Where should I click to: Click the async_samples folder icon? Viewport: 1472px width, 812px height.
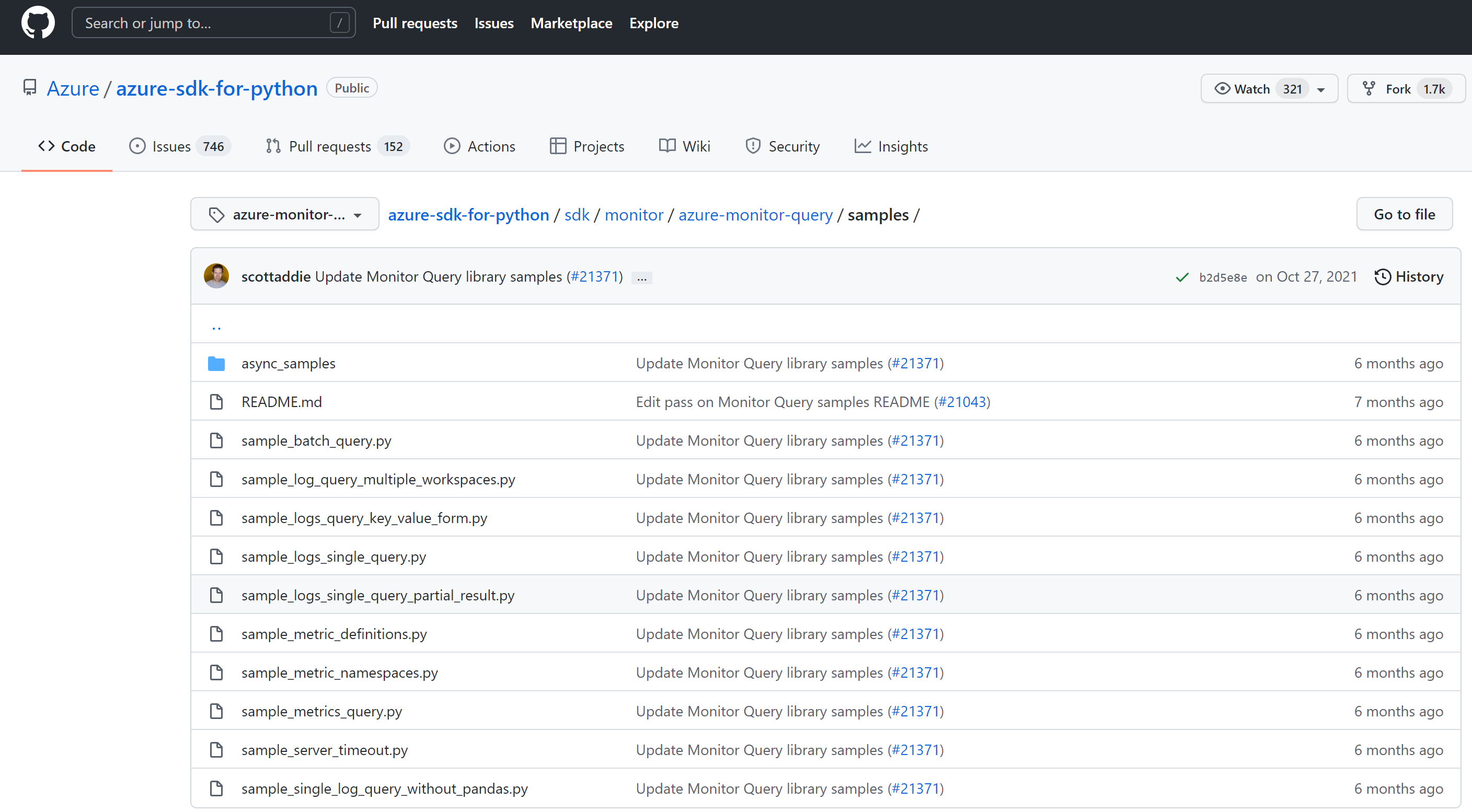[x=216, y=363]
